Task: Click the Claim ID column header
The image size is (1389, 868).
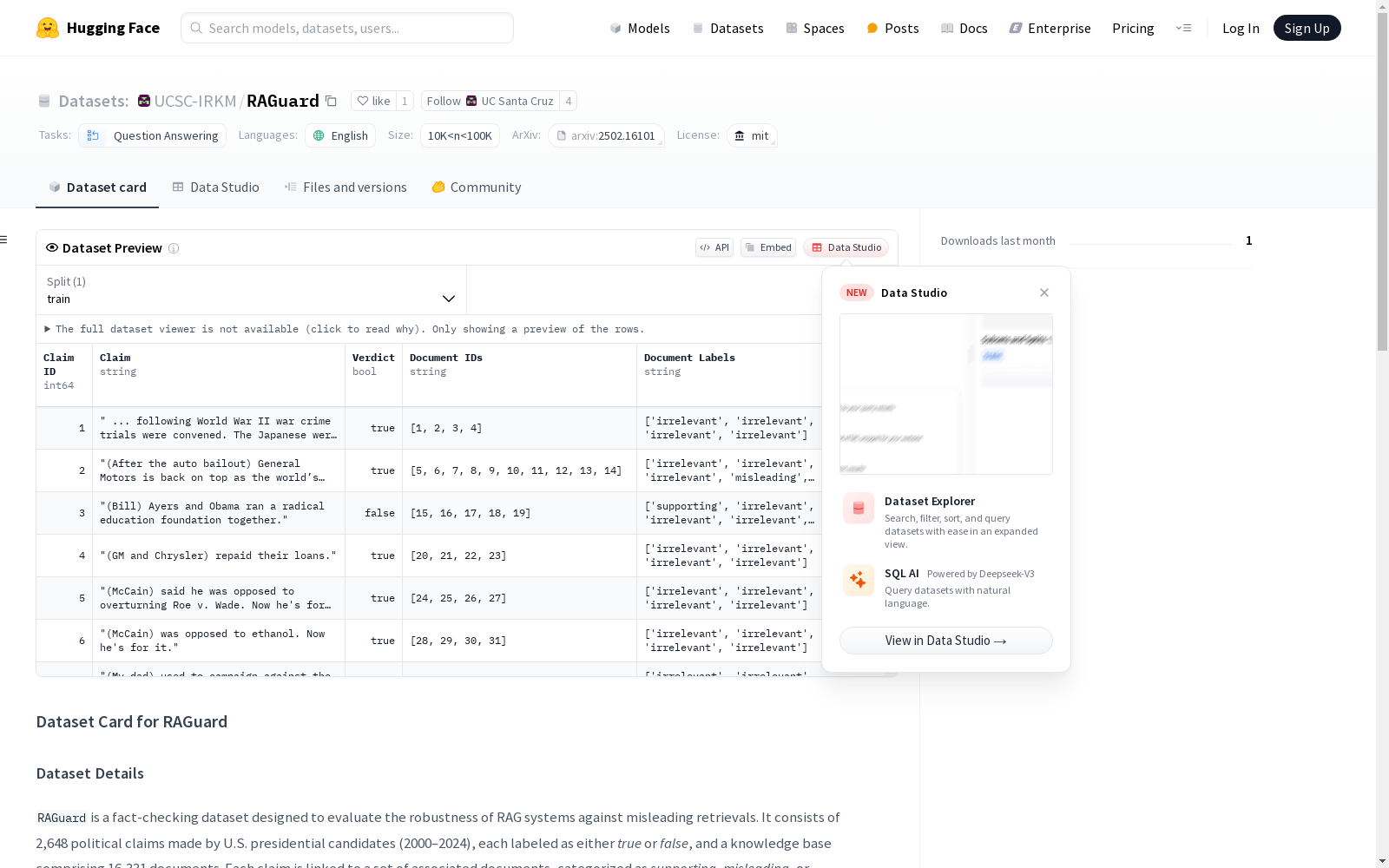Action: [64, 375]
